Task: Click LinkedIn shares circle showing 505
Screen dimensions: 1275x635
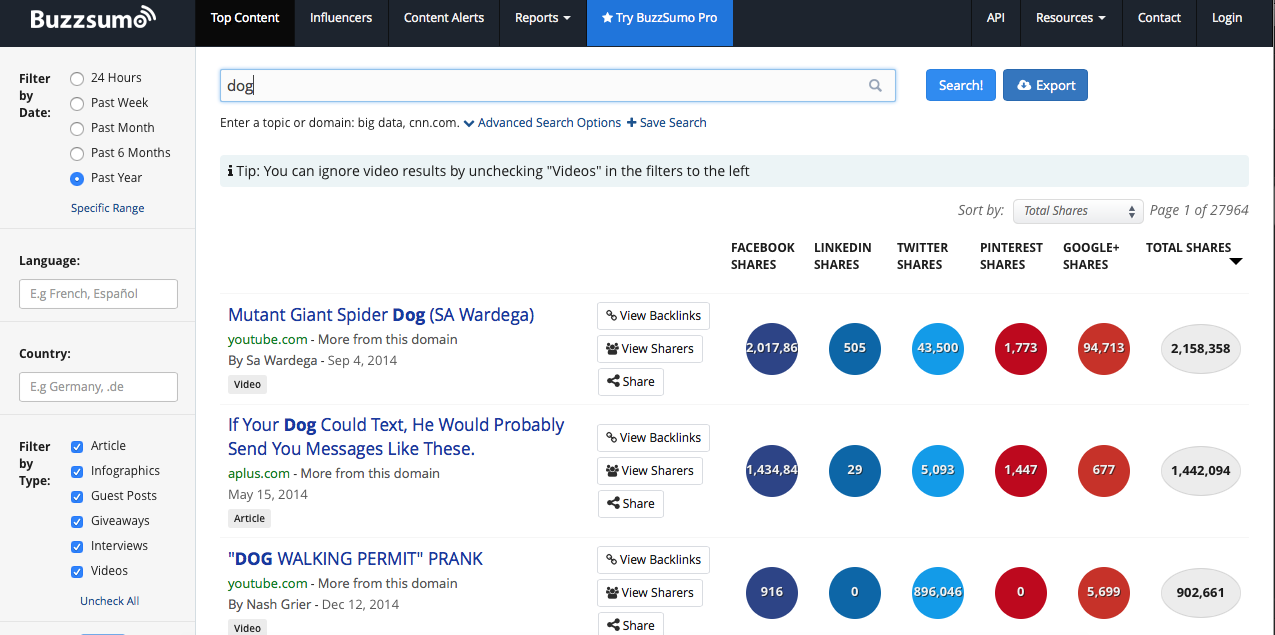Action: tap(855, 349)
